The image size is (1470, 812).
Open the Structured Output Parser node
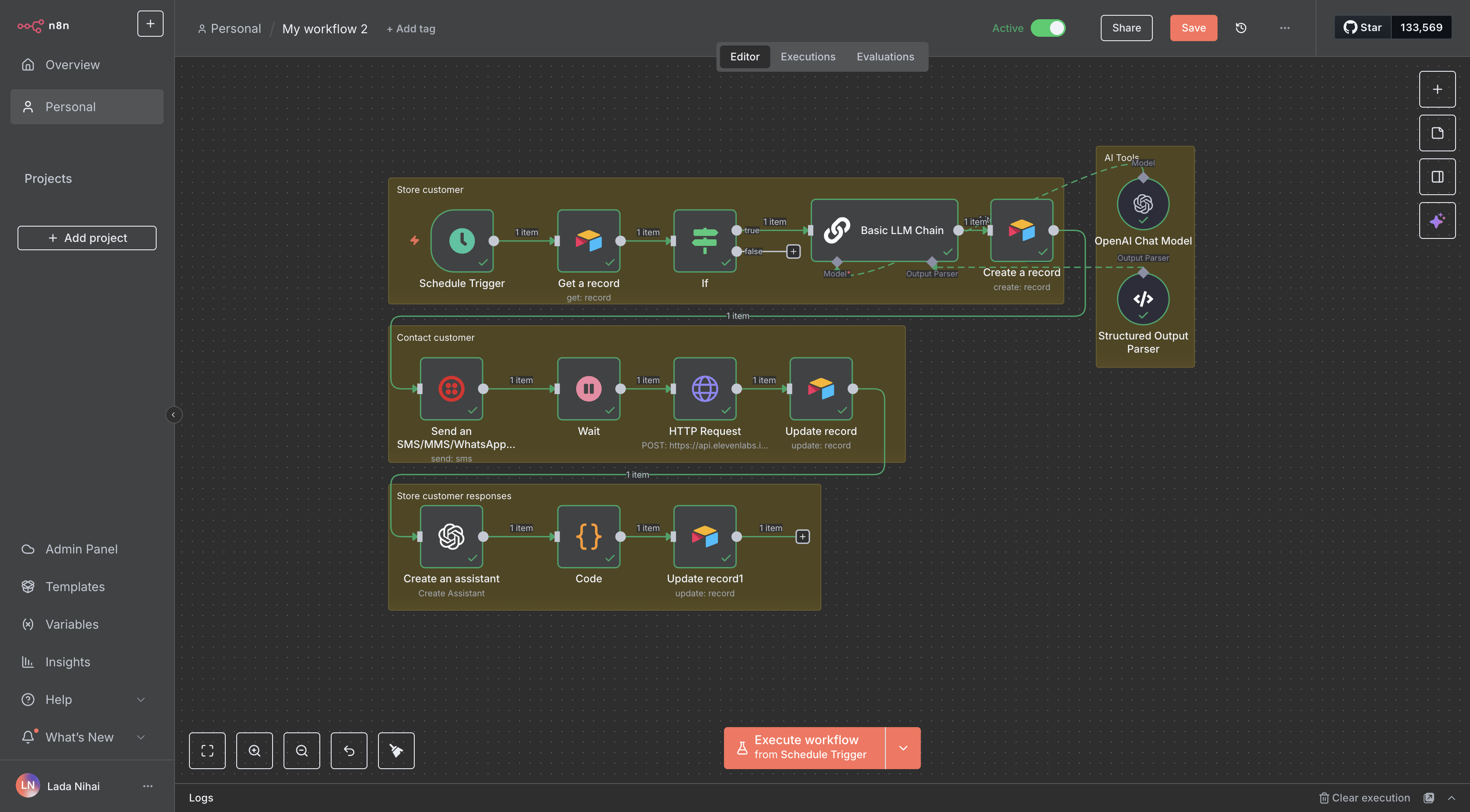point(1143,299)
